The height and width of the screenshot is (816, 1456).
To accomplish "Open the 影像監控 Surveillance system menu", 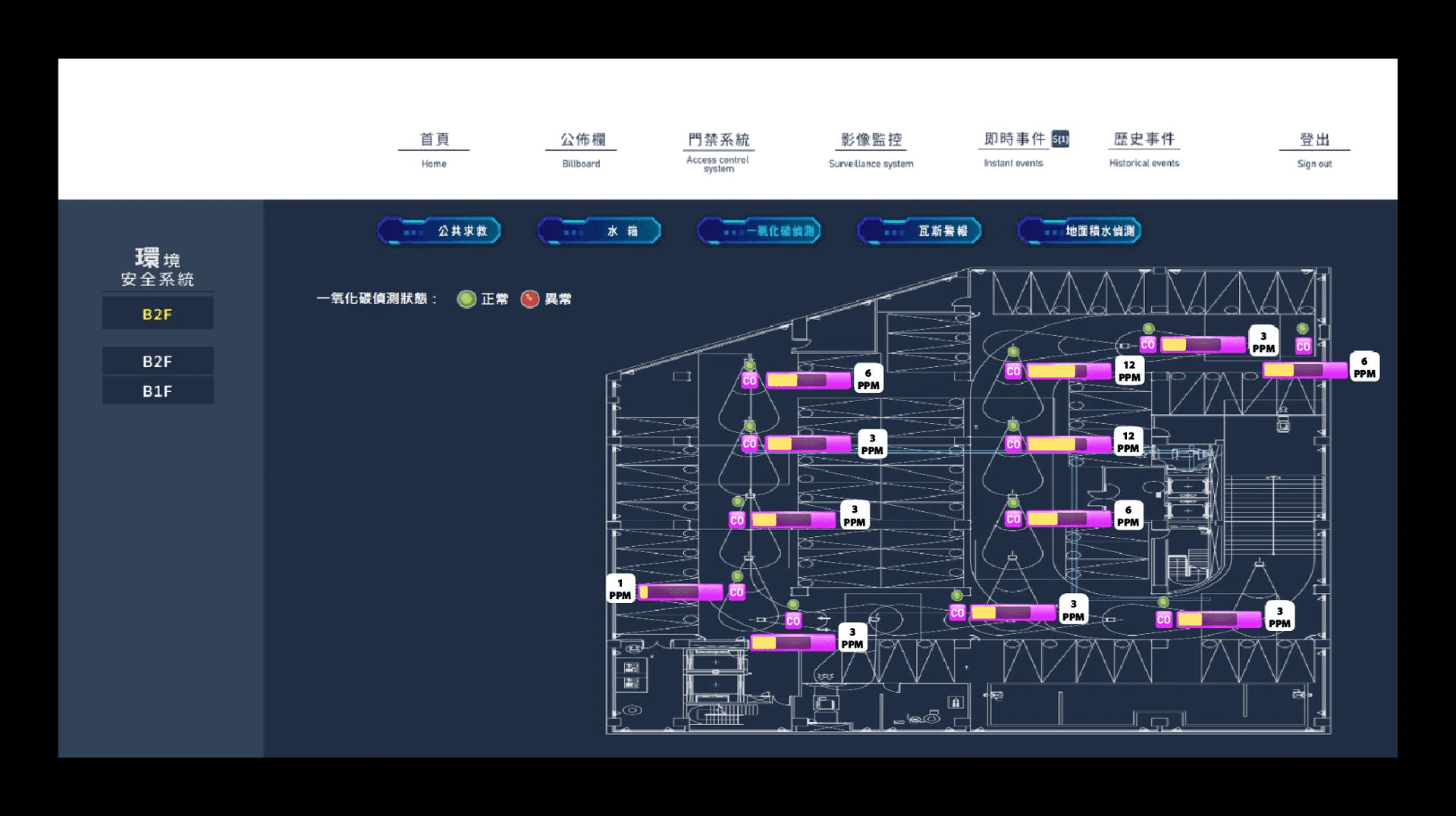I will pos(871,149).
